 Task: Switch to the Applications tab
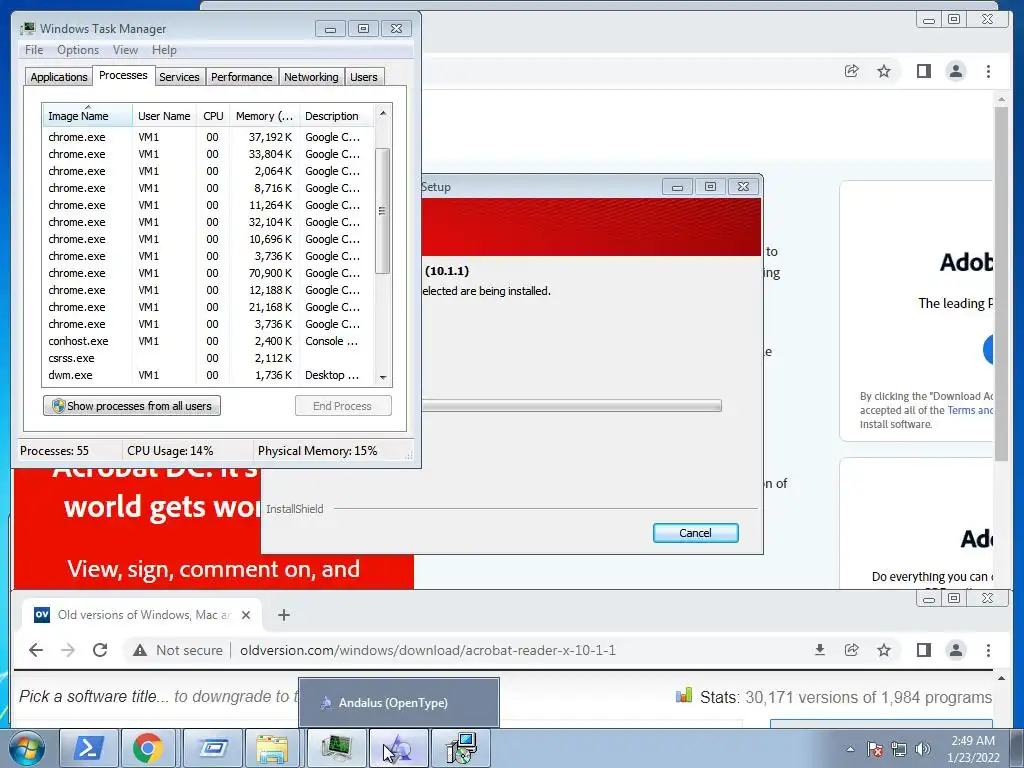click(59, 77)
